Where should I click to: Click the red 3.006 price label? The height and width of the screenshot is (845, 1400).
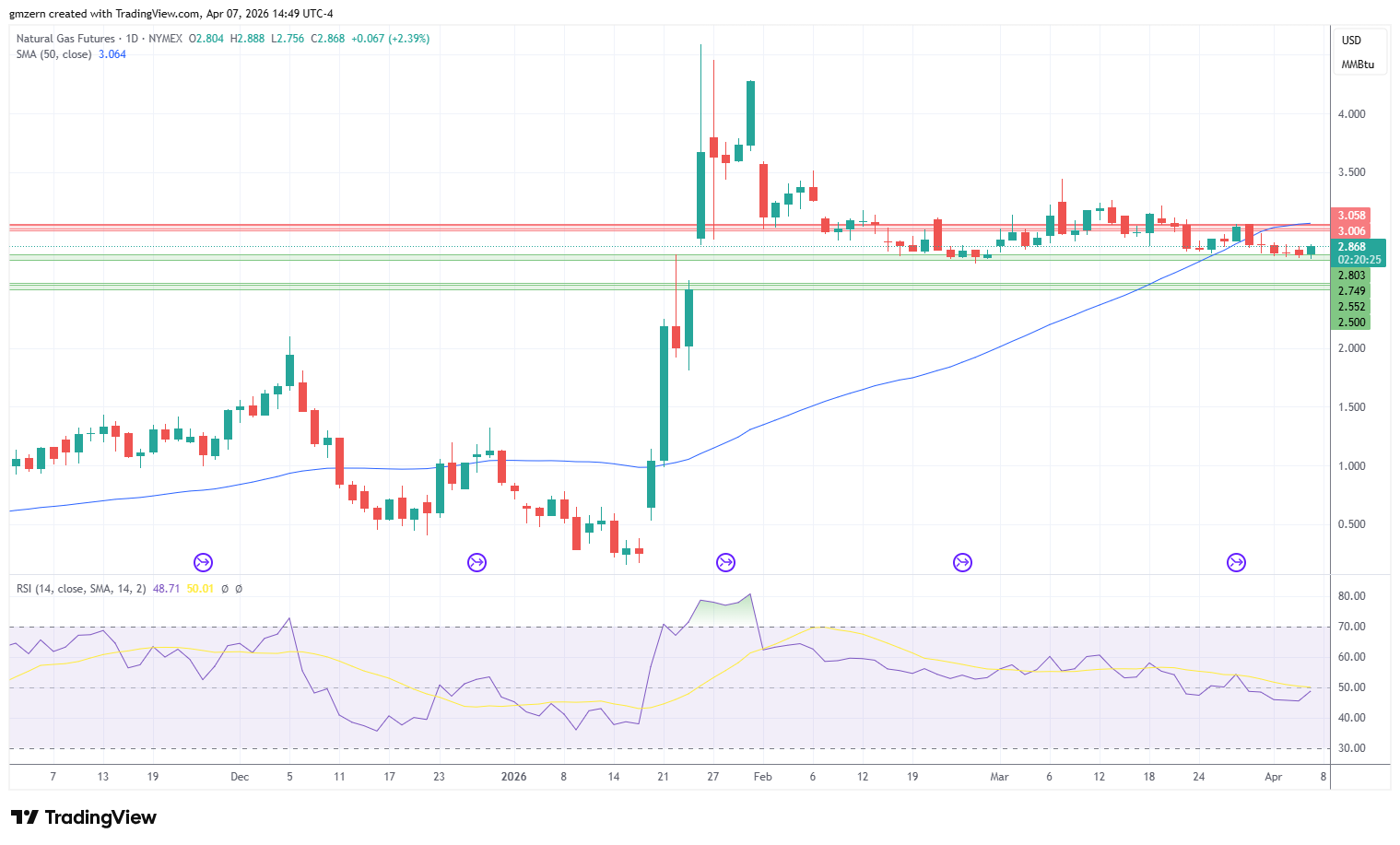(x=1351, y=231)
